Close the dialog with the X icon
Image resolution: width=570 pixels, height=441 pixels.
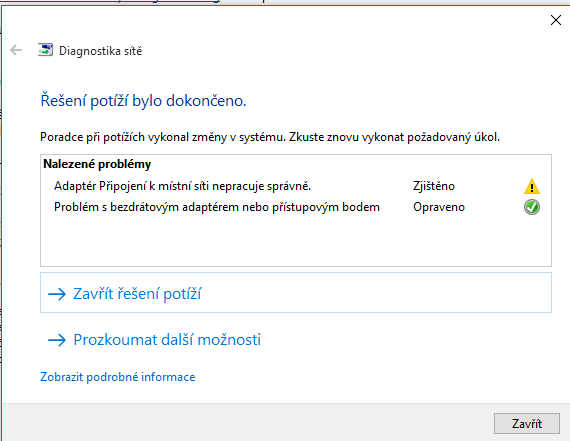pos(555,20)
